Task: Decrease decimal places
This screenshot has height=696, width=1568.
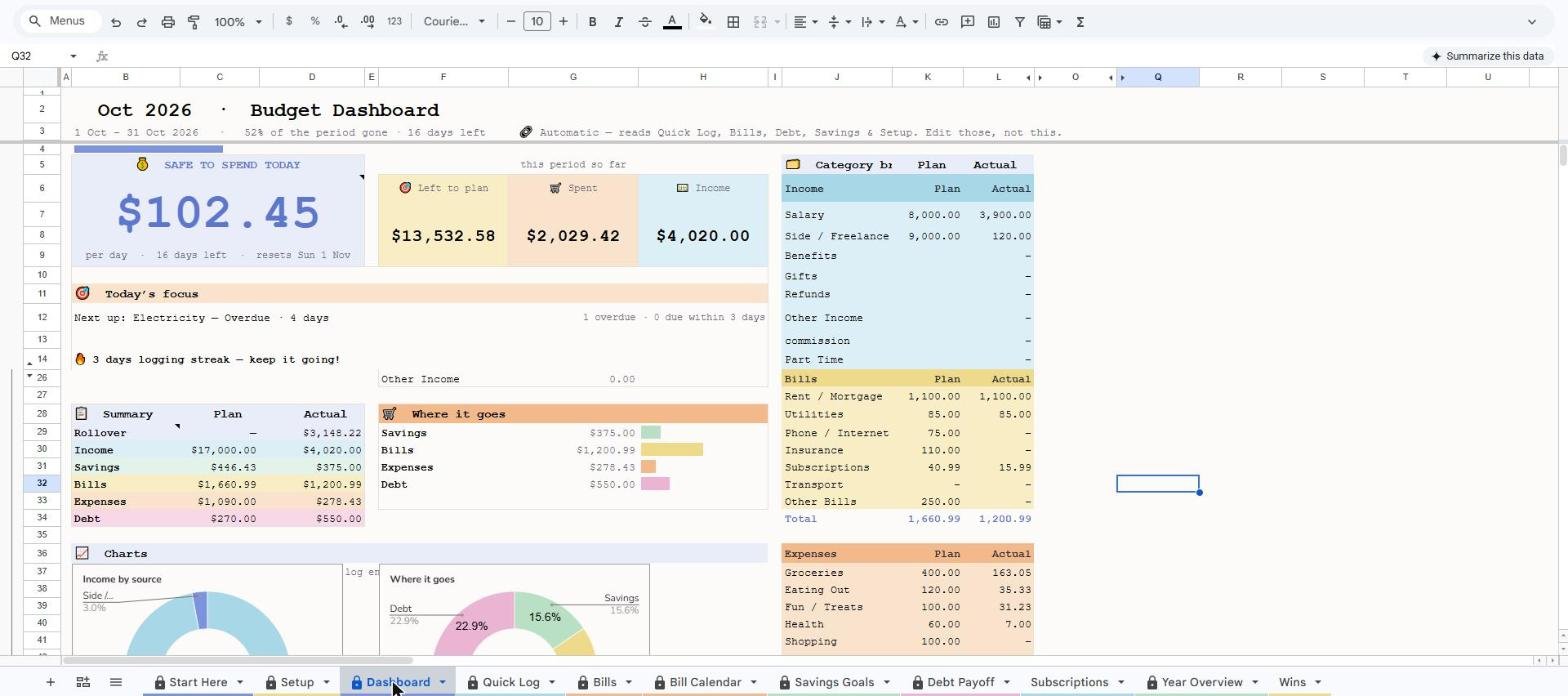Action: pos(341,22)
